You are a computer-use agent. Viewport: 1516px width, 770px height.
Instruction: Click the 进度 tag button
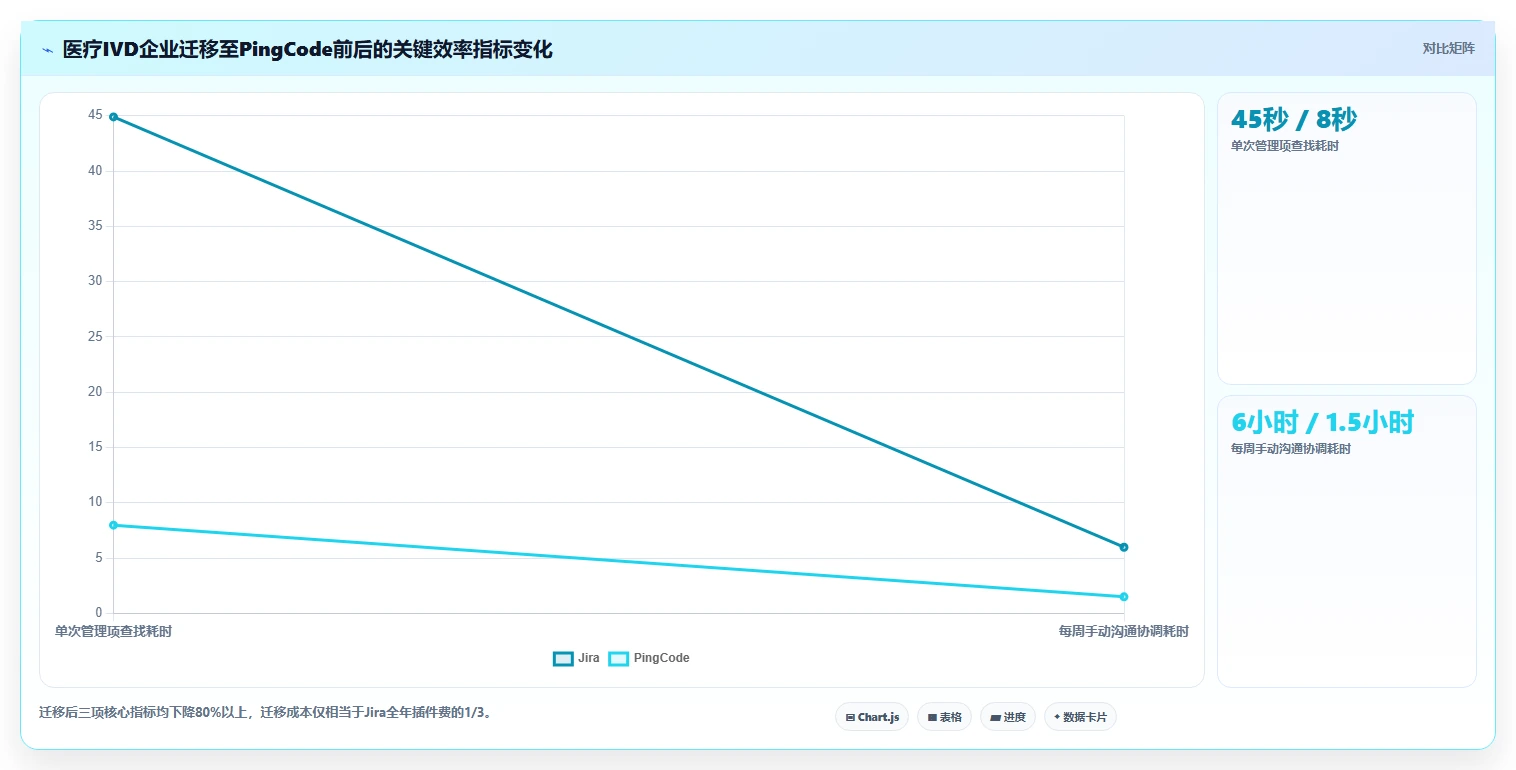(x=1008, y=717)
